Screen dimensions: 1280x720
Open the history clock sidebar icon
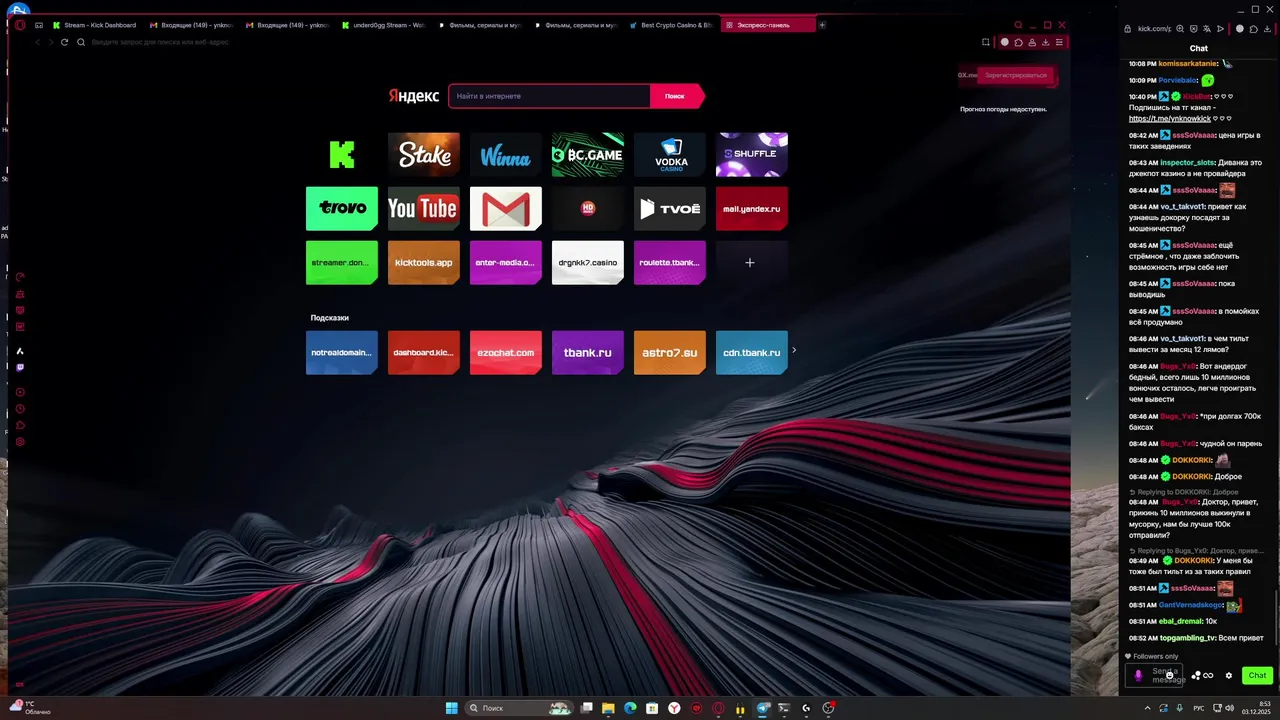(20, 408)
